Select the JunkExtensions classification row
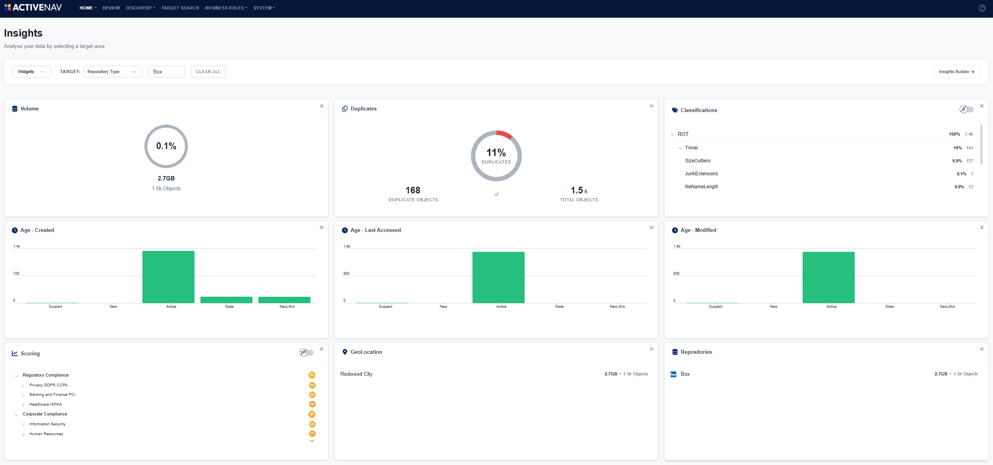The width and height of the screenshot is (993, 465). pyautogui.click(x=828, y=174)
